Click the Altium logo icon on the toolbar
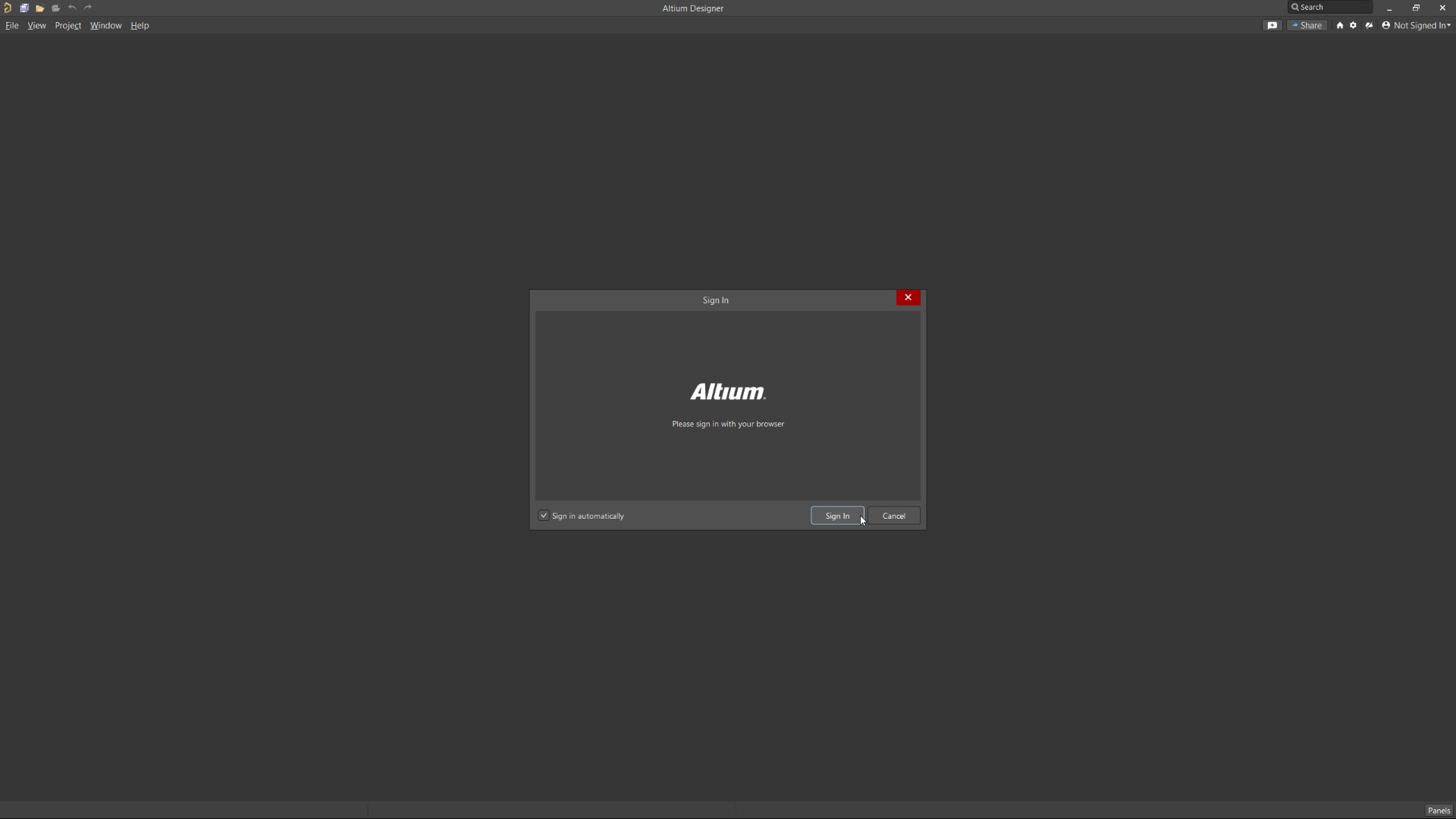1456x819 pixels. pyautogui.click(x=8, y=8)
